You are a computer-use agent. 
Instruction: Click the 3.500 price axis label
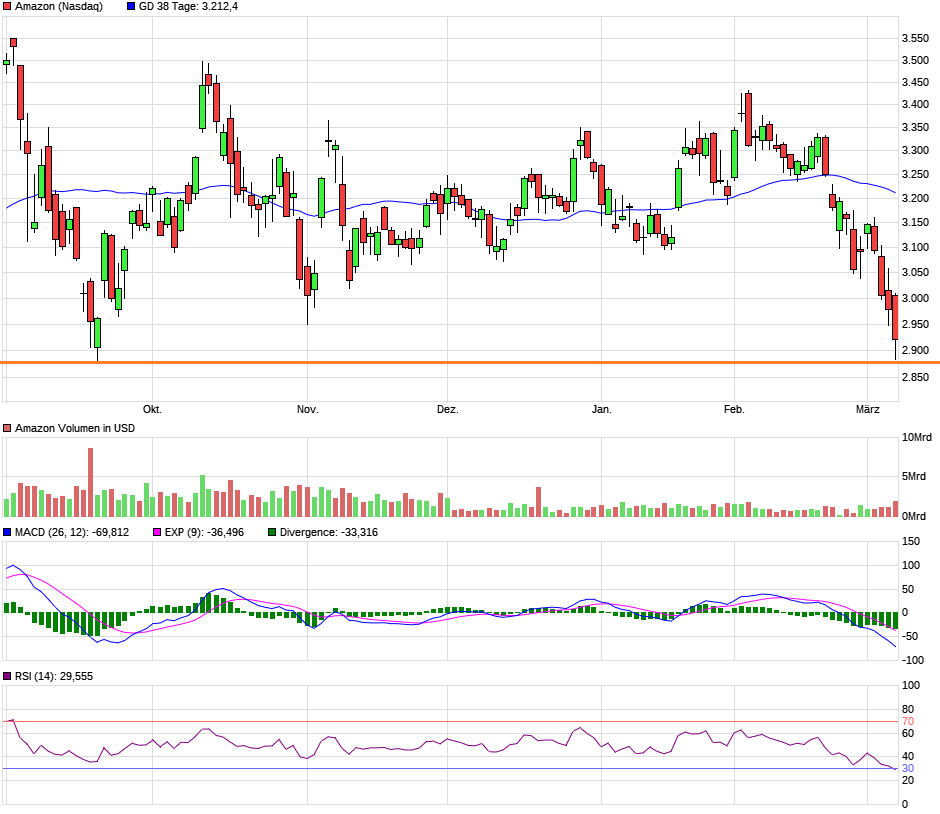click(x=915, y=61)
